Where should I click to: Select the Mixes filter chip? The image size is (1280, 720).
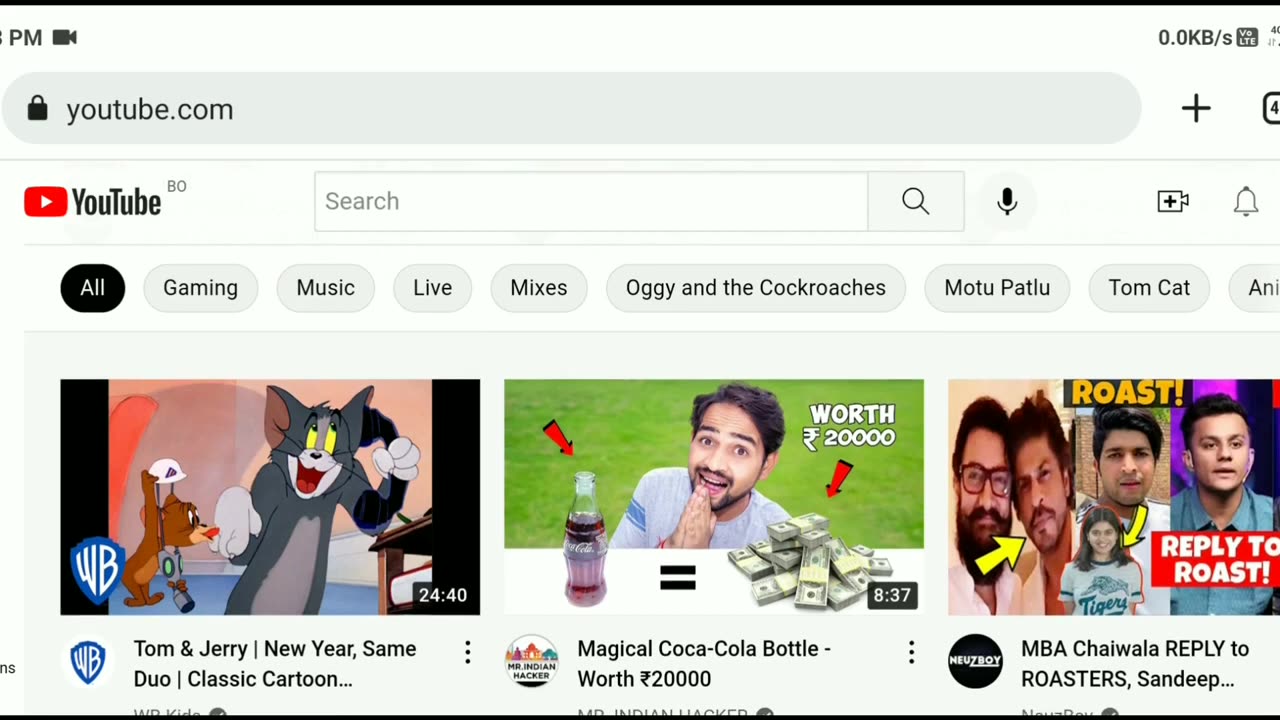(x=539, y=288)
